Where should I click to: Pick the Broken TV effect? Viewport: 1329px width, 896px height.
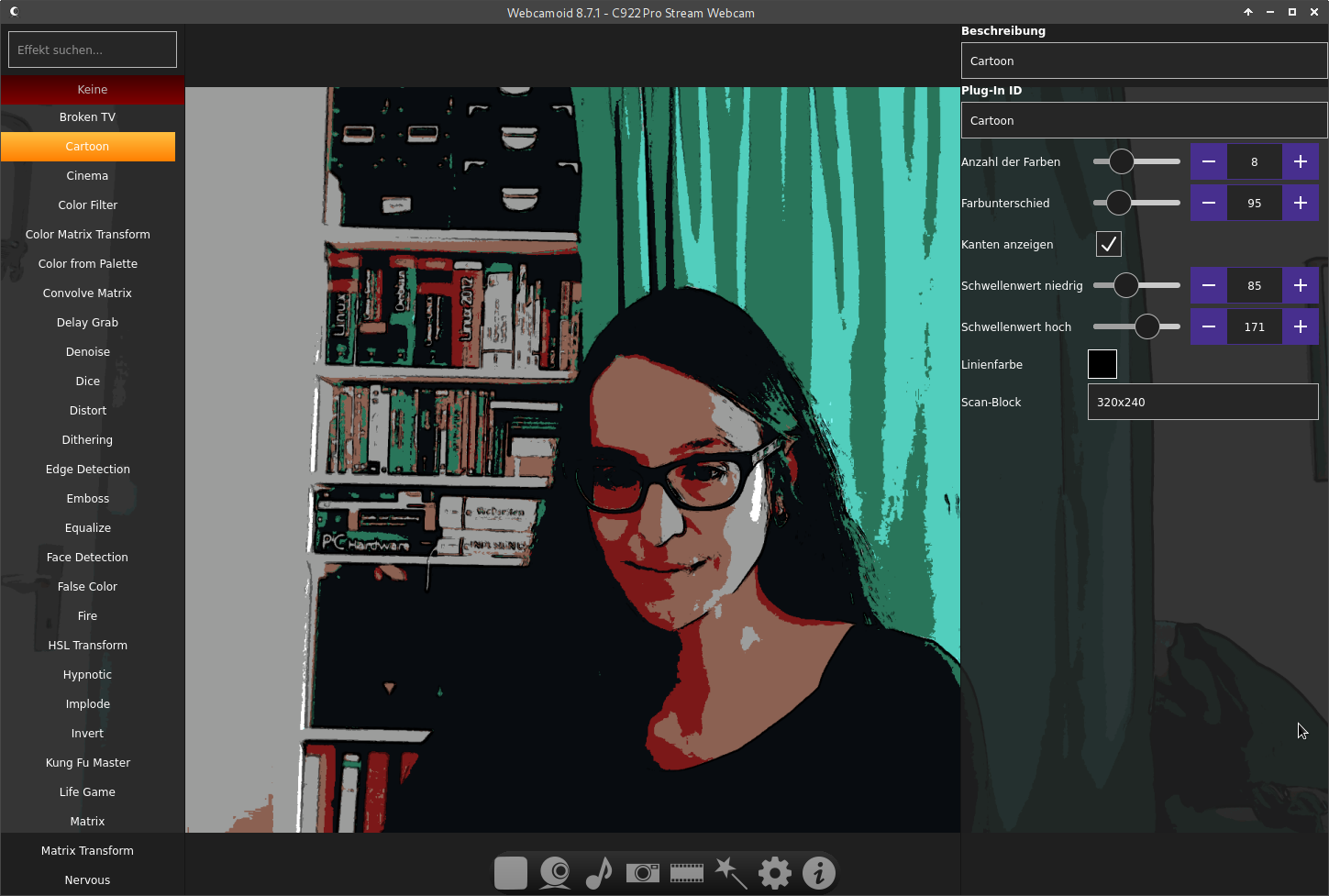pos(88,117)
